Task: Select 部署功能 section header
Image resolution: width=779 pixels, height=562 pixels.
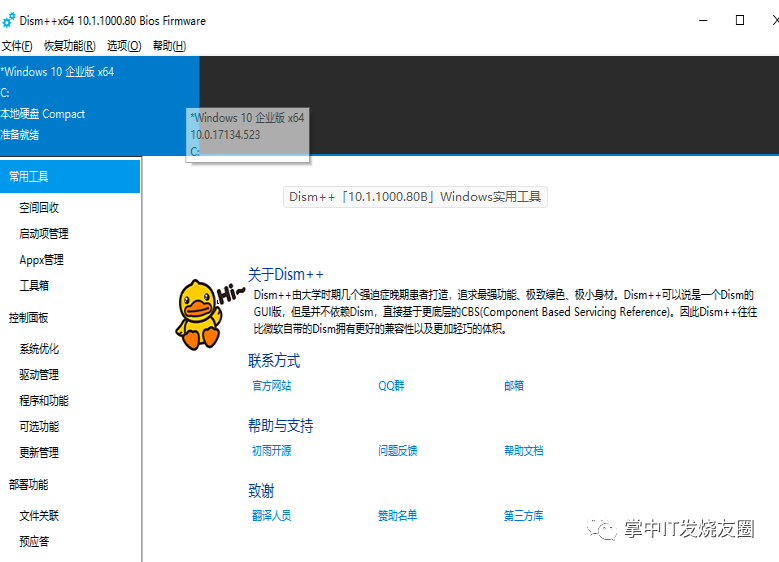Action: [x=29, y=484]
